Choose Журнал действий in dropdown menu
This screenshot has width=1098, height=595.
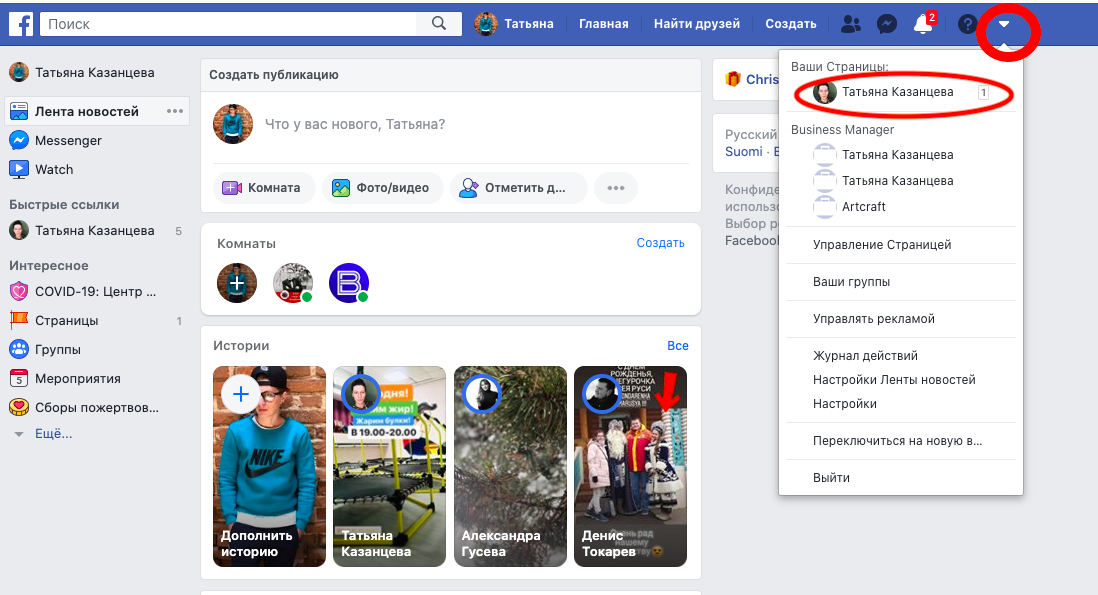point(865,356)
